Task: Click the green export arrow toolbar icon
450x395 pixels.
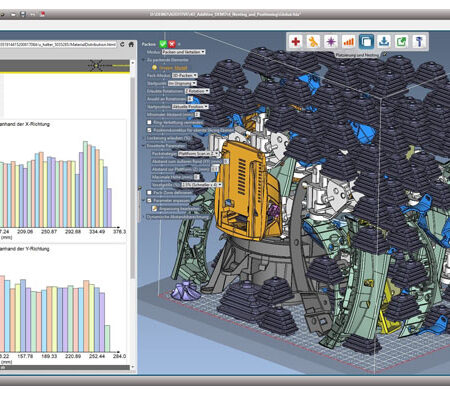Action: pyautogui.click(x=401, y=42)
